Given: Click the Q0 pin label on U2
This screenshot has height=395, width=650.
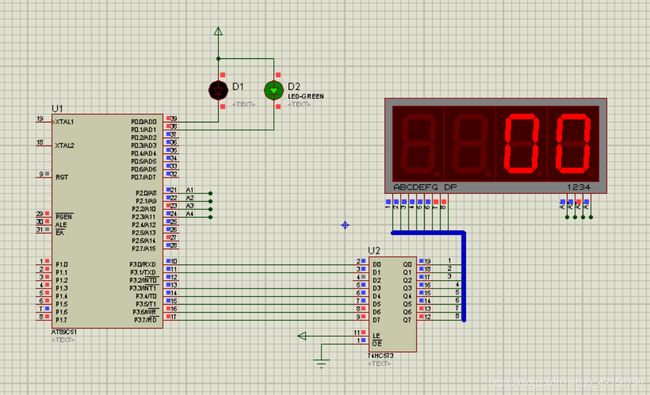Looking at the screenshot, I should [x=407, y=264].
